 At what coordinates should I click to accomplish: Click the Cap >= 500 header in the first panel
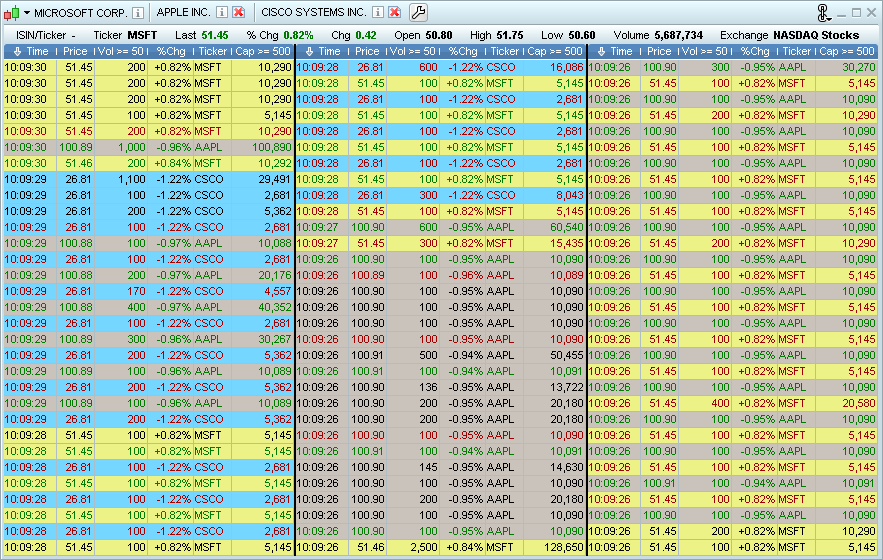pos(262,51)
